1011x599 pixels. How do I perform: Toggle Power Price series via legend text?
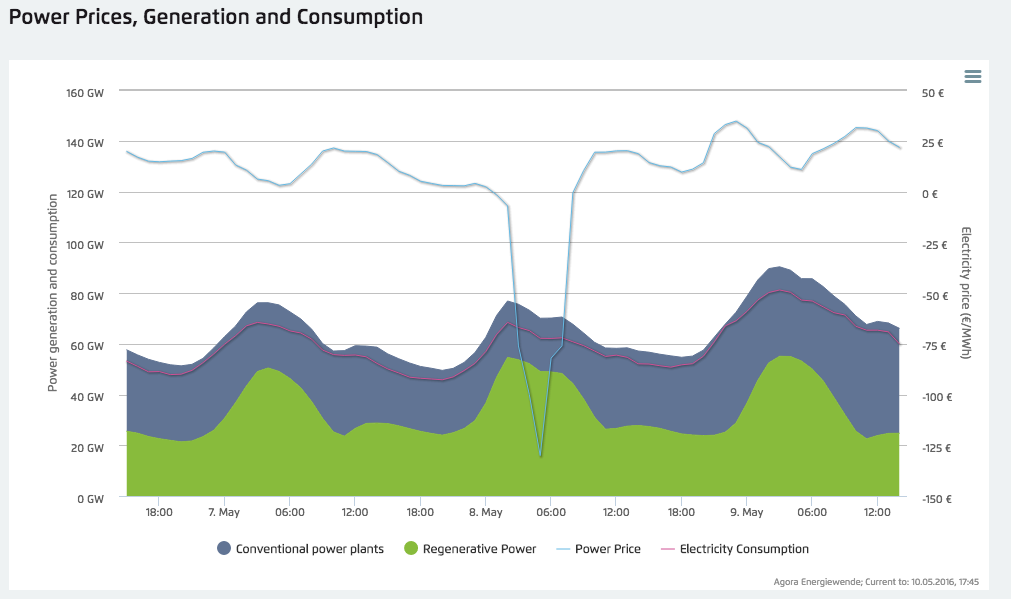607,549
